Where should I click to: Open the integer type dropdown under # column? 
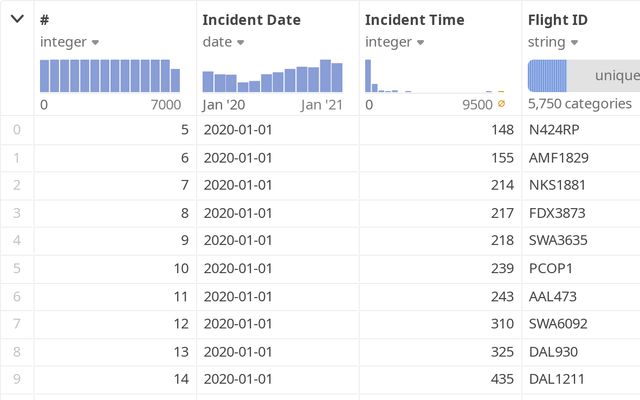(x=95, y=42)
